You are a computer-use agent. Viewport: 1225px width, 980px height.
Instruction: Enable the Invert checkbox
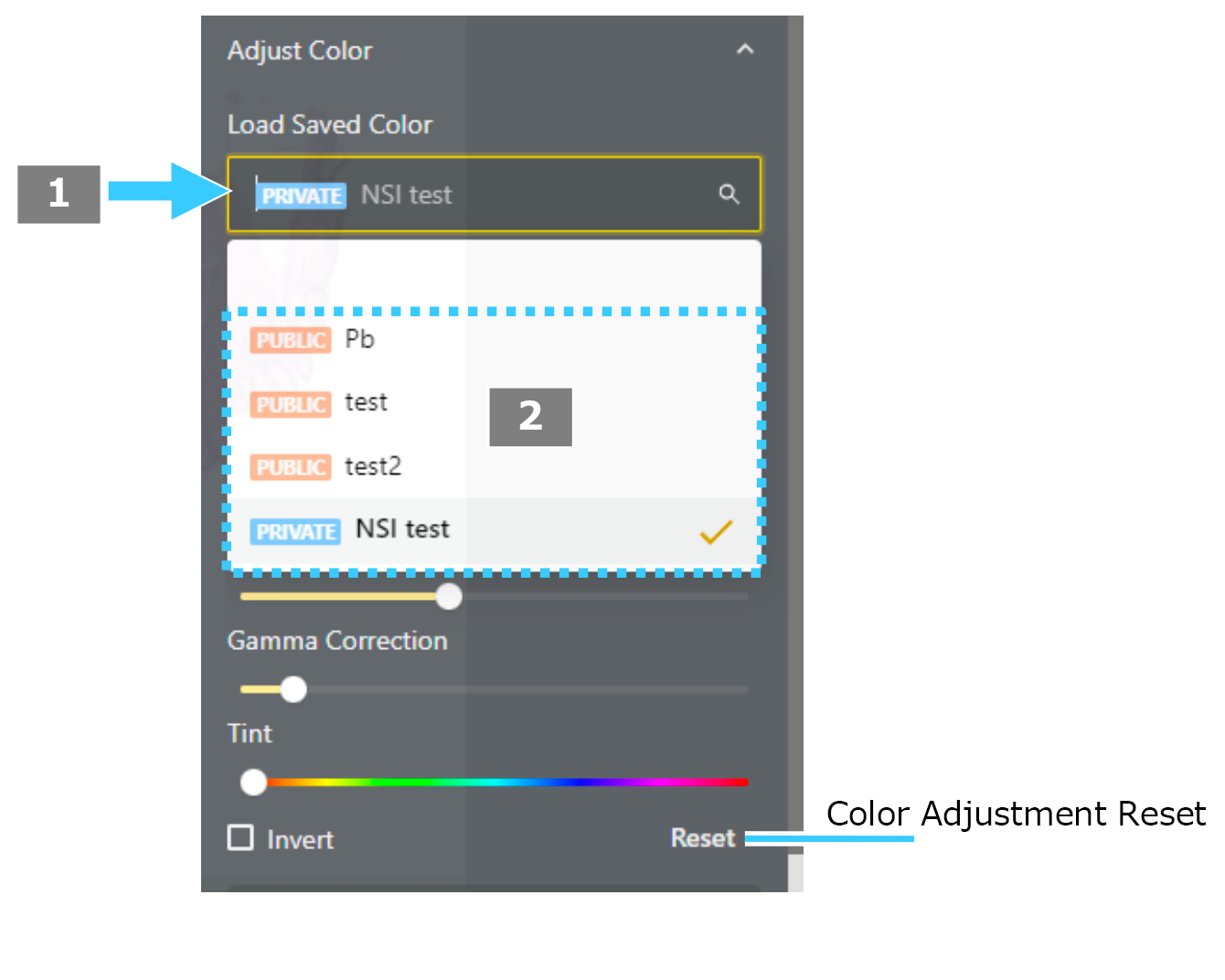tap(240, 837)
